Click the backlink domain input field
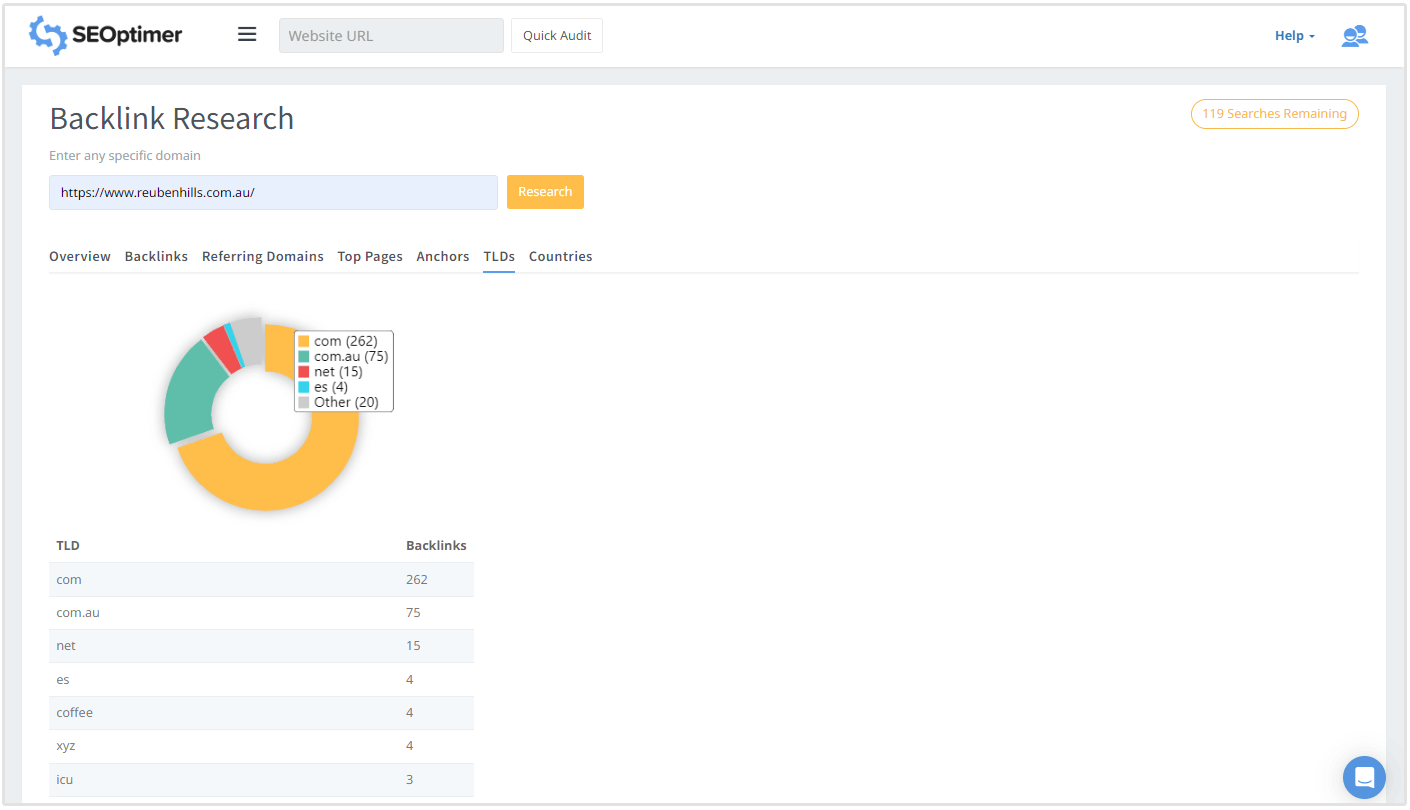Viewport: 1410px width, 810px height. (x=273, y=193)
